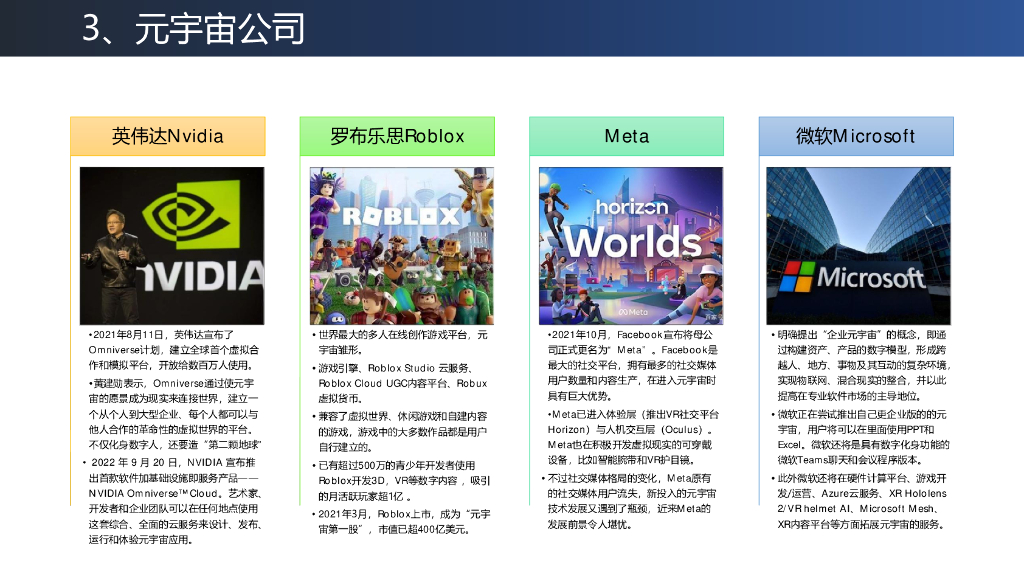Toggle the green 罗布乐思Roblox header
The height and width of the screenshot is (577, 1024).
(397, 136)
